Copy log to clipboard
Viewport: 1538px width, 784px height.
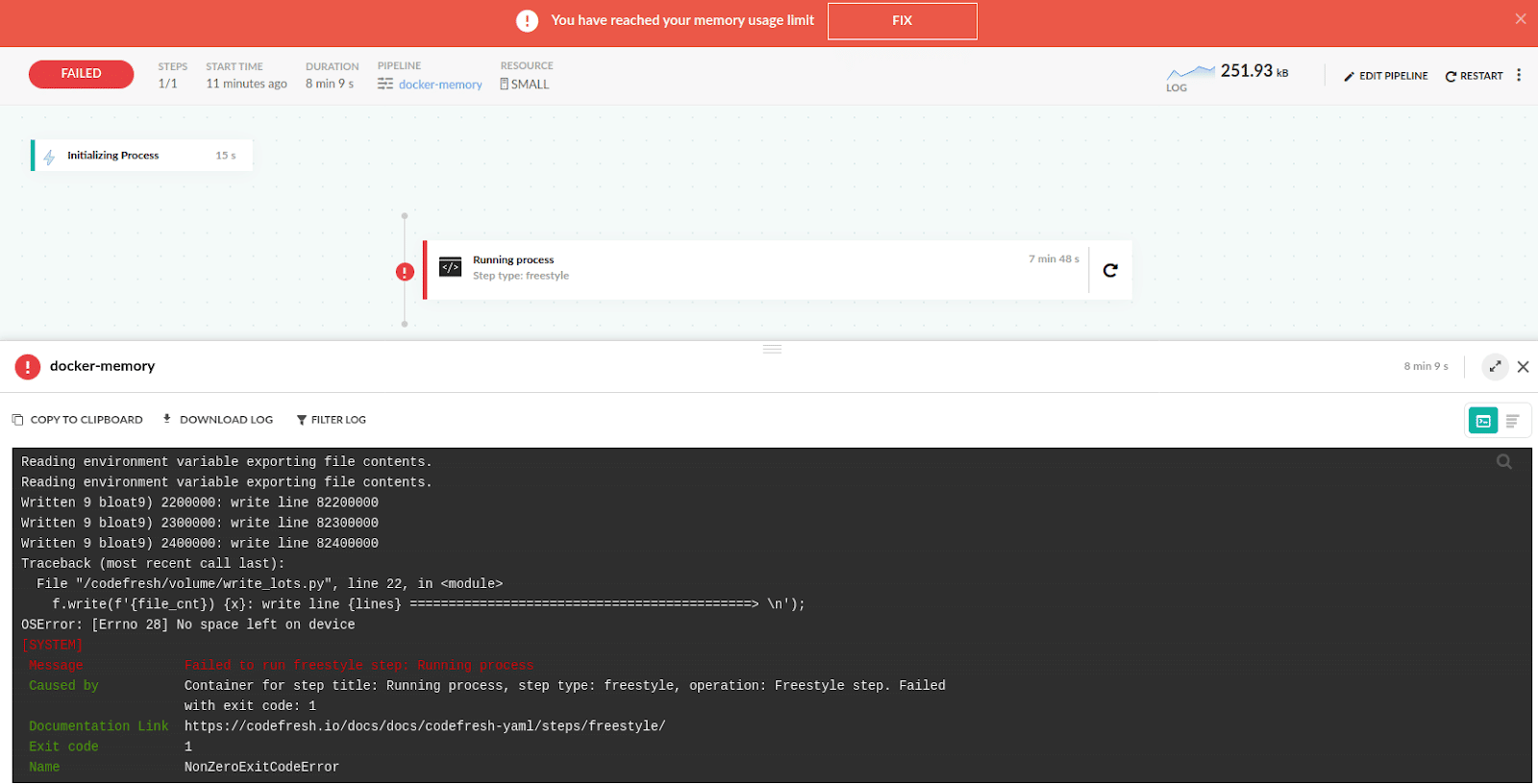pos(77,420)
